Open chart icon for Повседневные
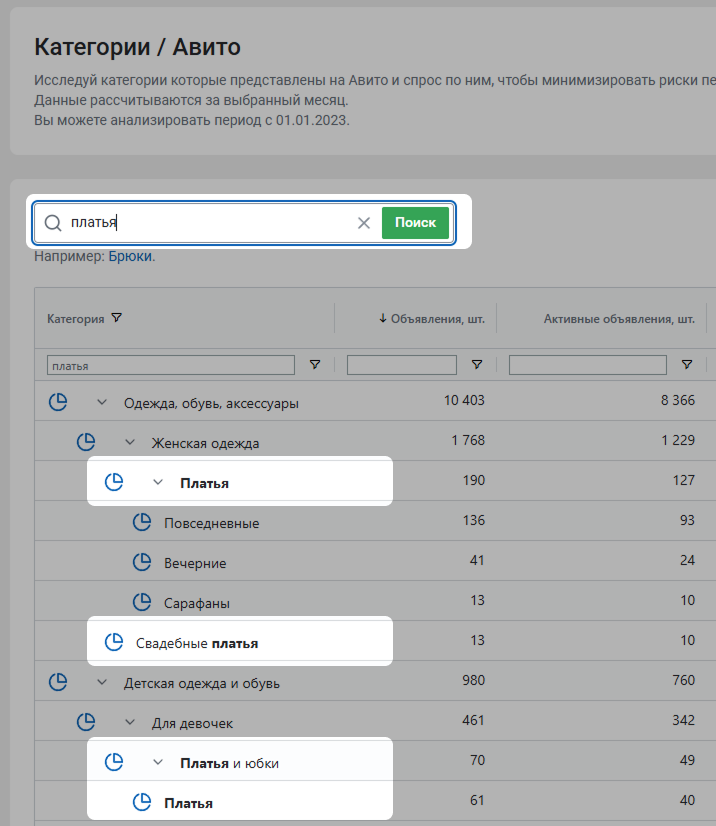716x826 pixels. pos(142,522)
